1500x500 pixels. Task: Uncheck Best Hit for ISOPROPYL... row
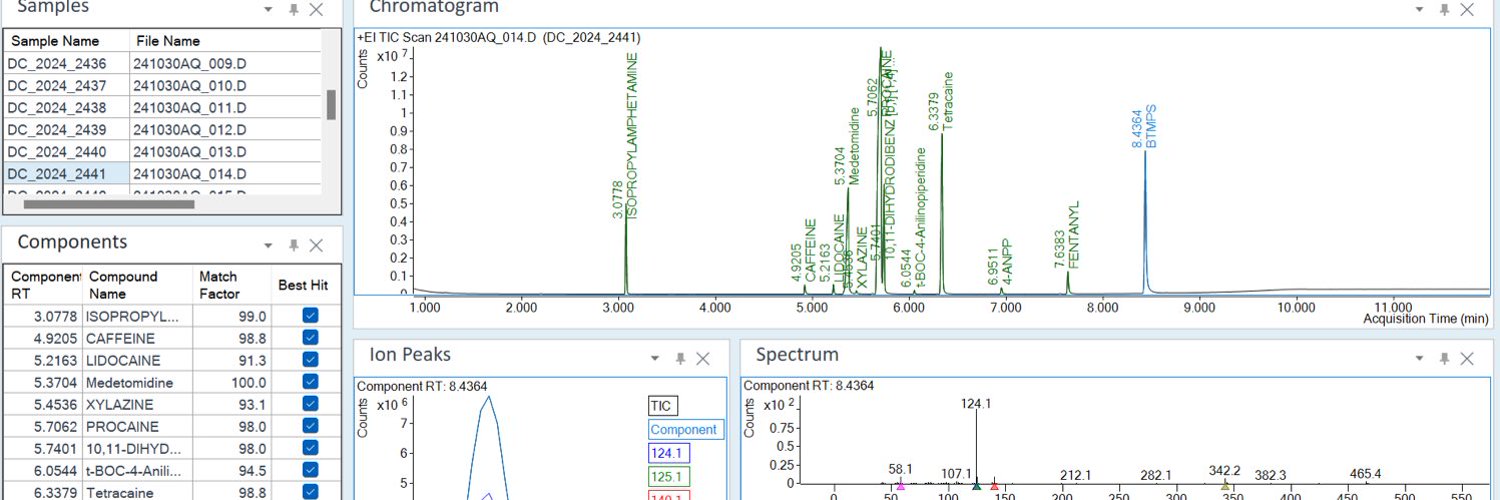(310, 315)
